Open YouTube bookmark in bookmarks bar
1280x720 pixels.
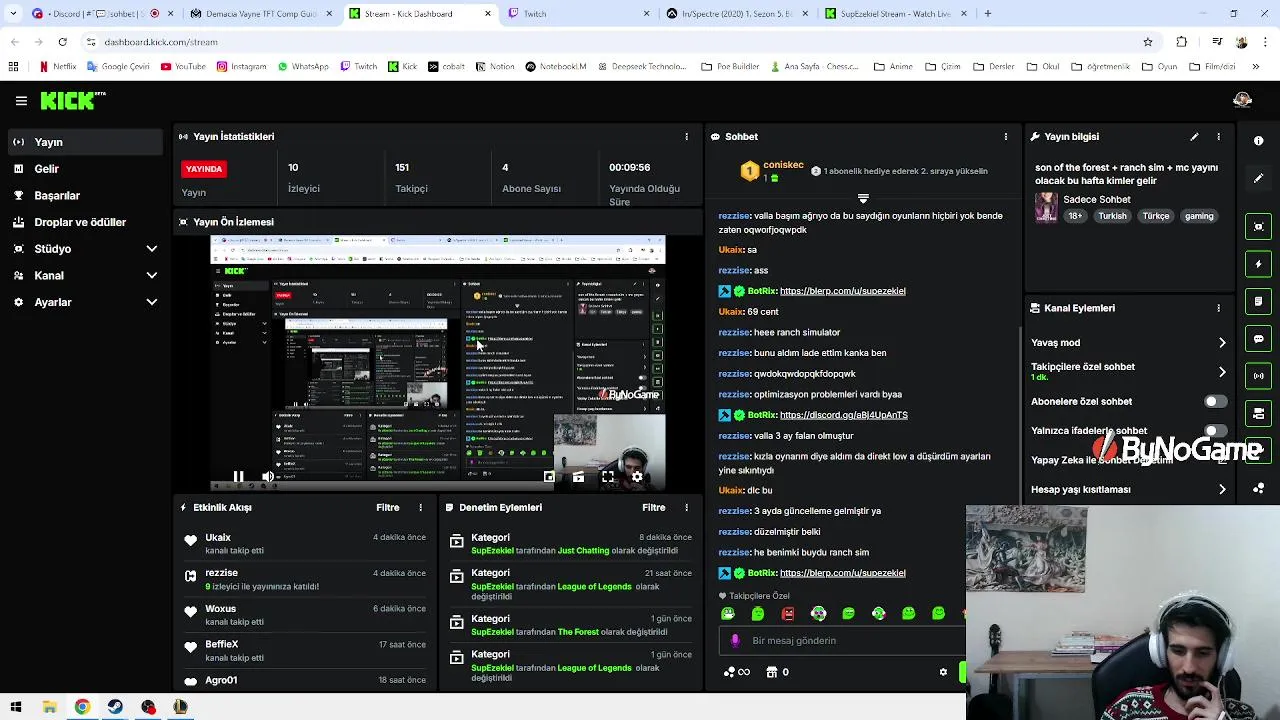pyautogui.click(x=183, y=67)
